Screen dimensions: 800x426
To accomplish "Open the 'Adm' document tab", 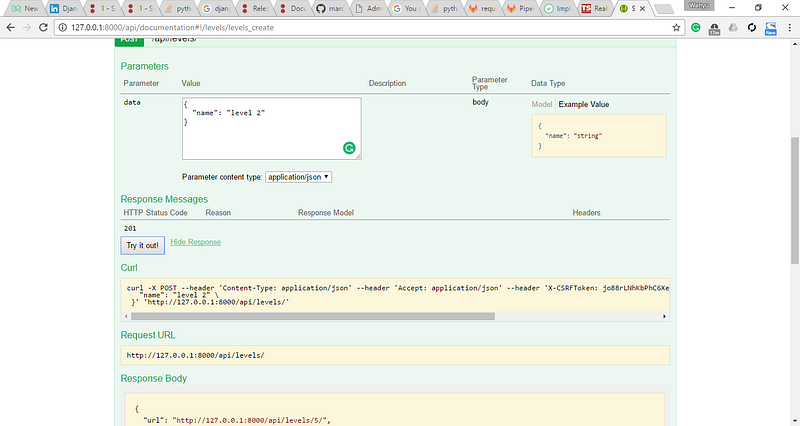I will point(368,9).
